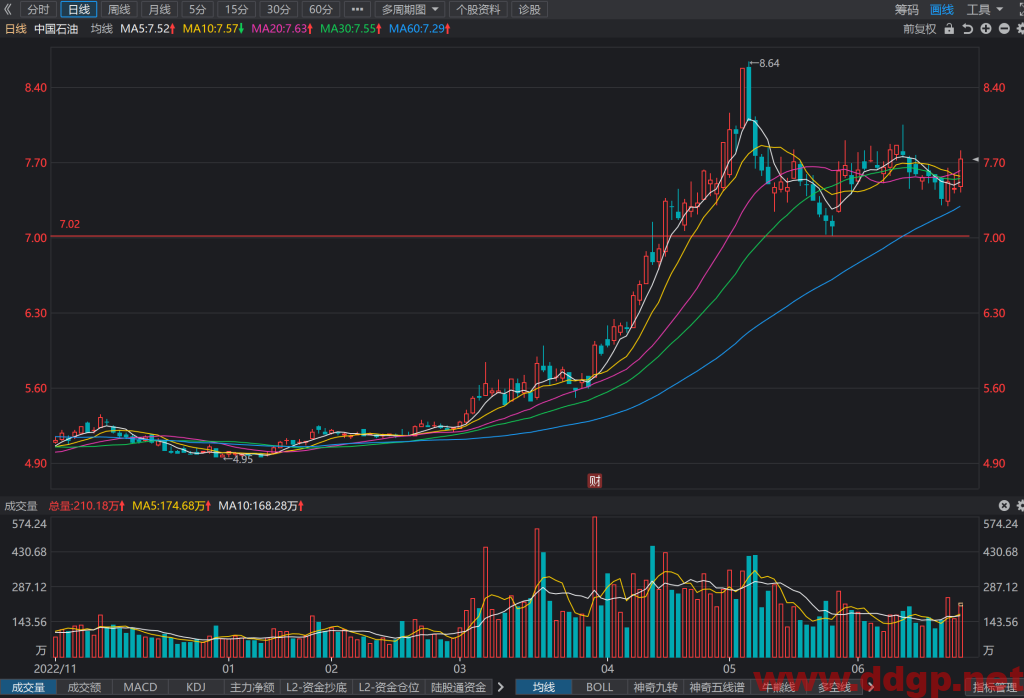Zoom out chart with minus icon
Viewport: 1024px width, 698px height.
coord(1004,29)
